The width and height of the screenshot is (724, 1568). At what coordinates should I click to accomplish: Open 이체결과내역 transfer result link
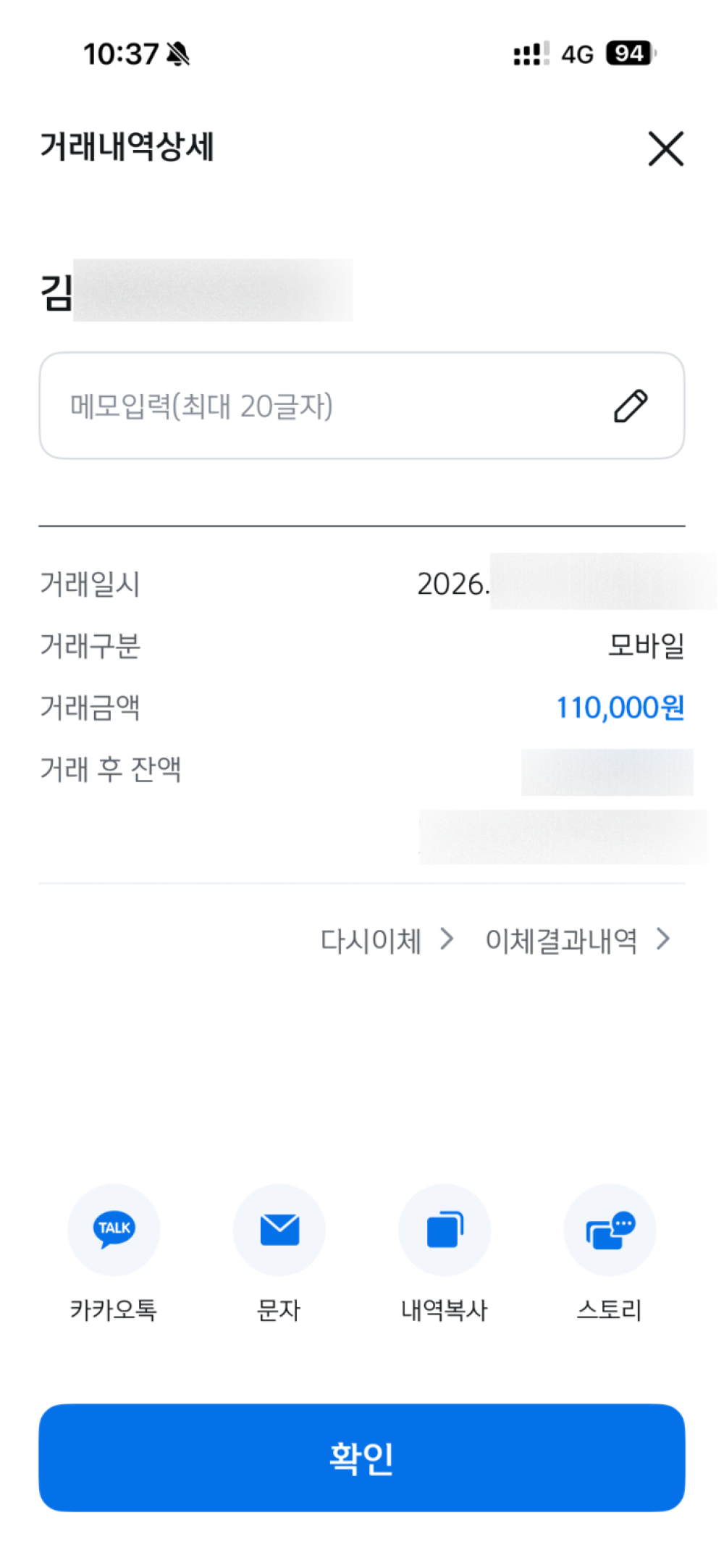pos(561,941)
